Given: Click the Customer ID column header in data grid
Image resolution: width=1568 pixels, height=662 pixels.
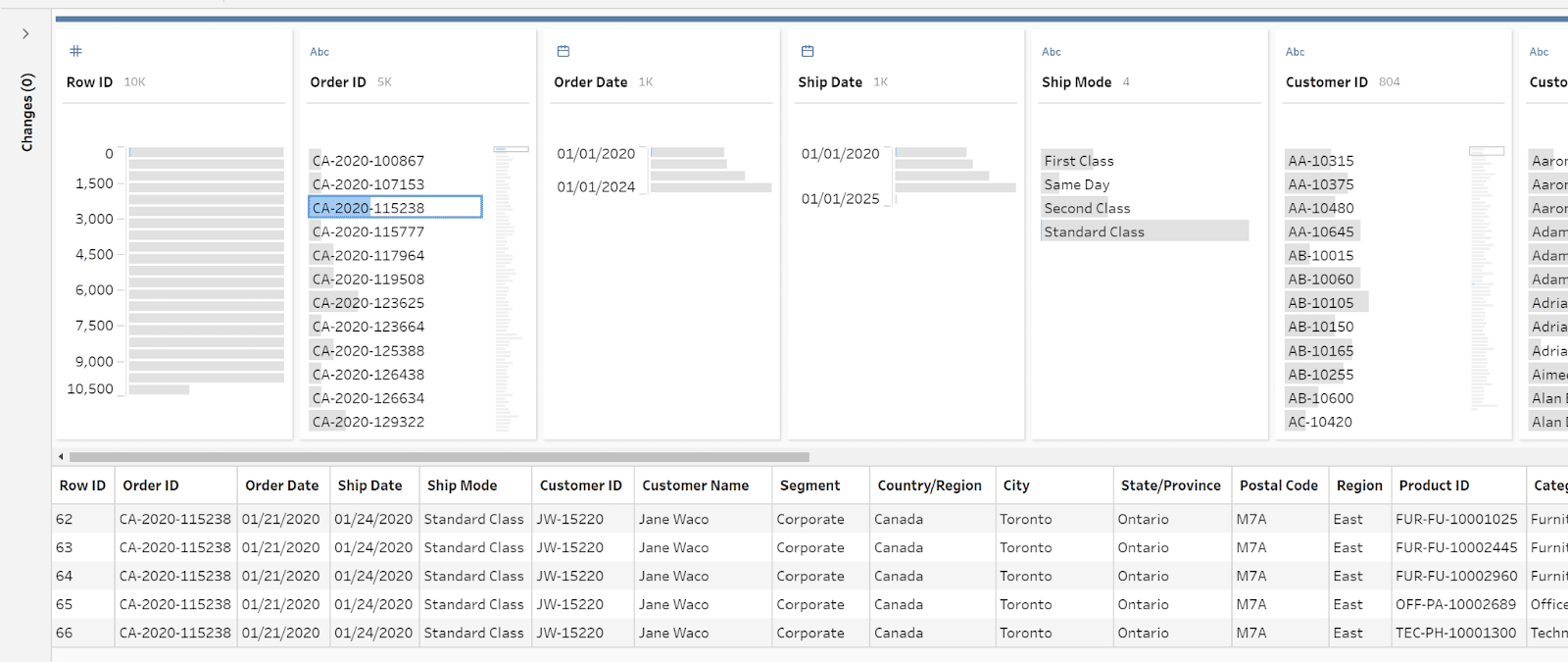Looking at the screenshot, I should coord(583,485).
